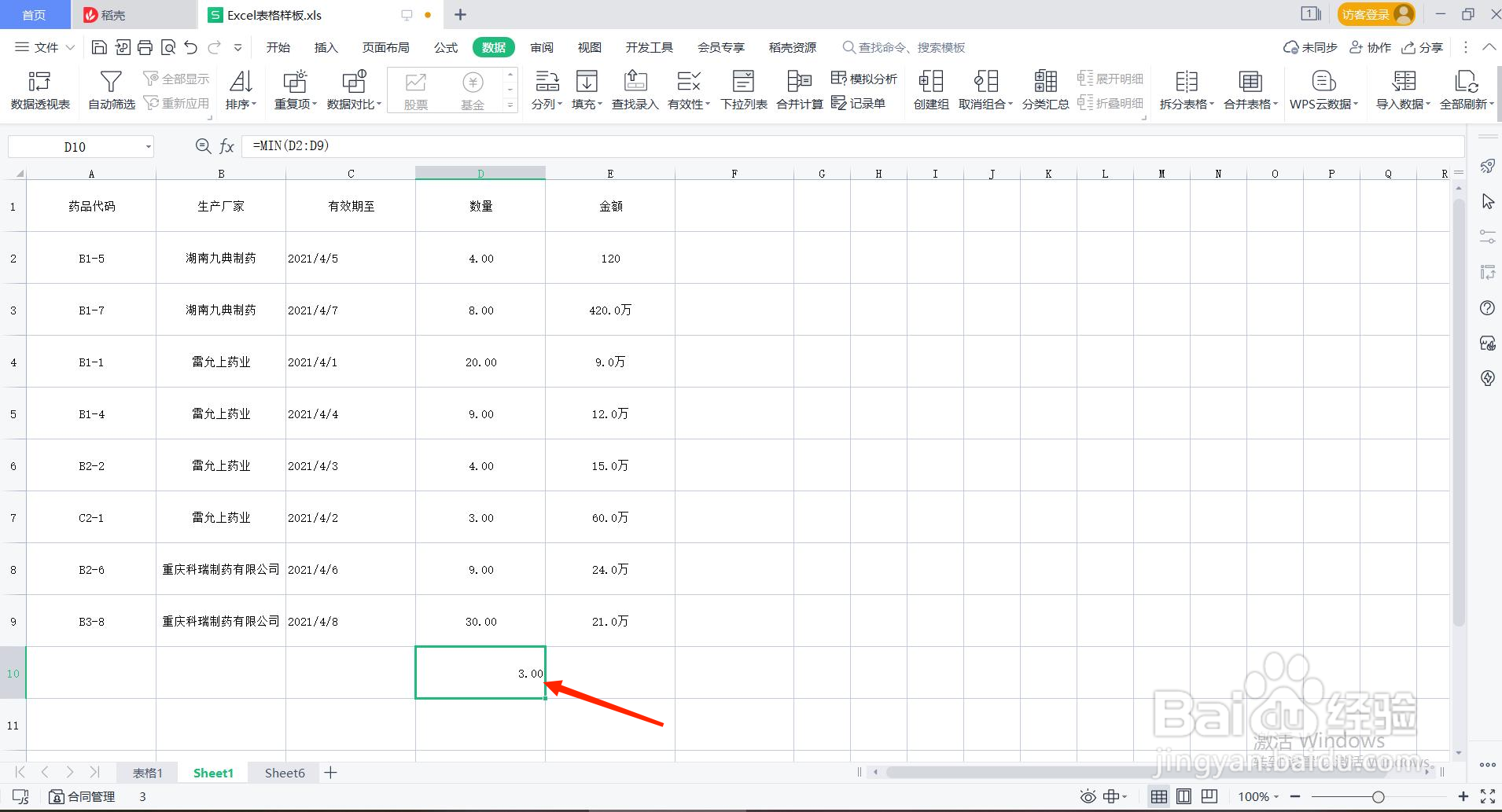This screenshot has height=812, width=1502.
Task: Expand the quick access toolbar customize arrow
Action: tap(237, 47)
